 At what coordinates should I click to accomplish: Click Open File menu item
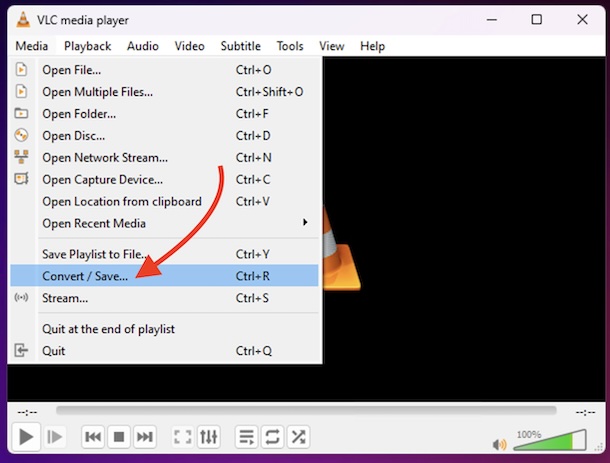[x=71, y=70]
